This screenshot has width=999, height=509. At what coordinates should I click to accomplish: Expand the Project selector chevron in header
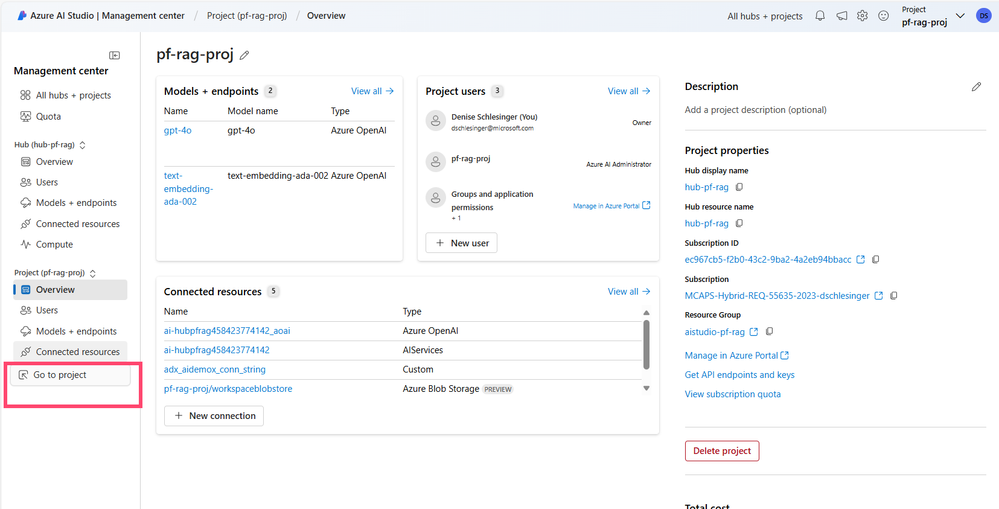tap(961, 16)
